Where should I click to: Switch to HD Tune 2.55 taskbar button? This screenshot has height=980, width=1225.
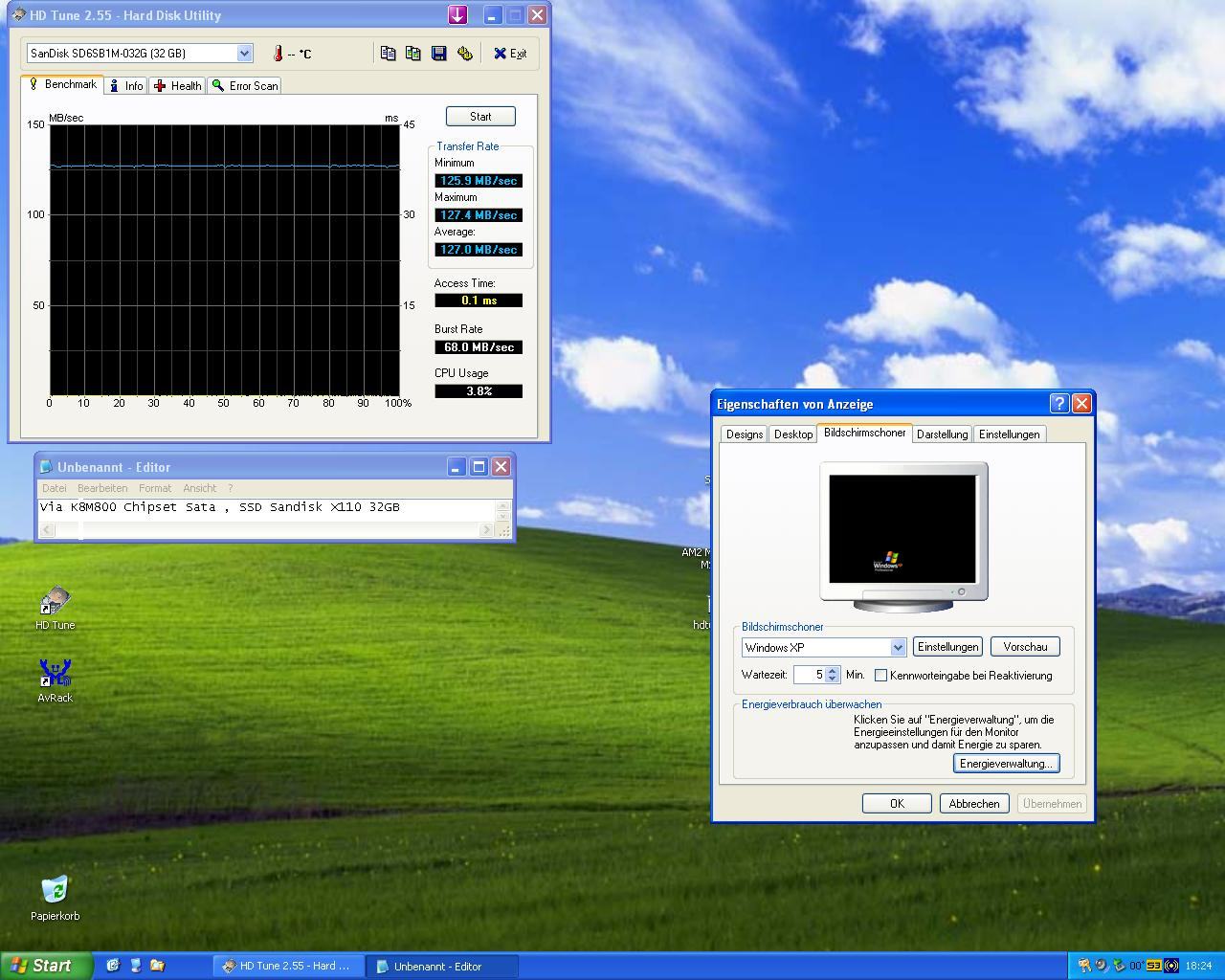(x=290, y=966)
